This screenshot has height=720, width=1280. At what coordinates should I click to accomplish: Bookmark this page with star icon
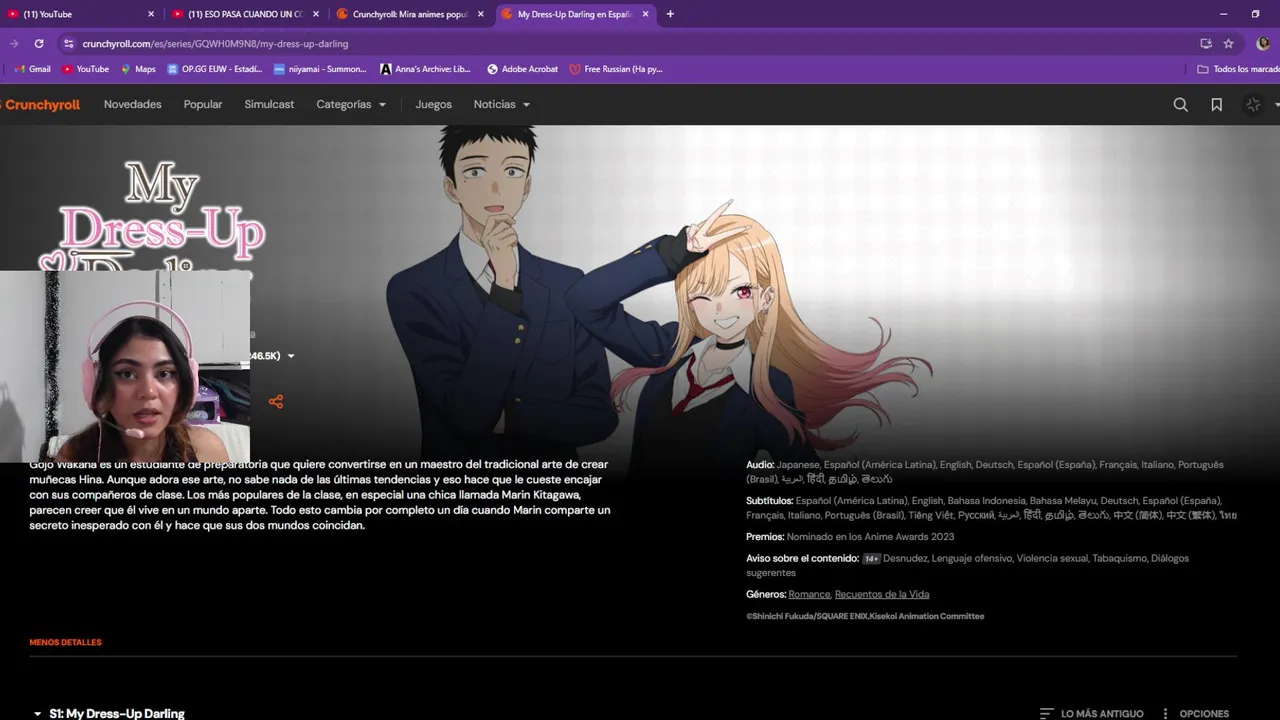[1228, 44]
